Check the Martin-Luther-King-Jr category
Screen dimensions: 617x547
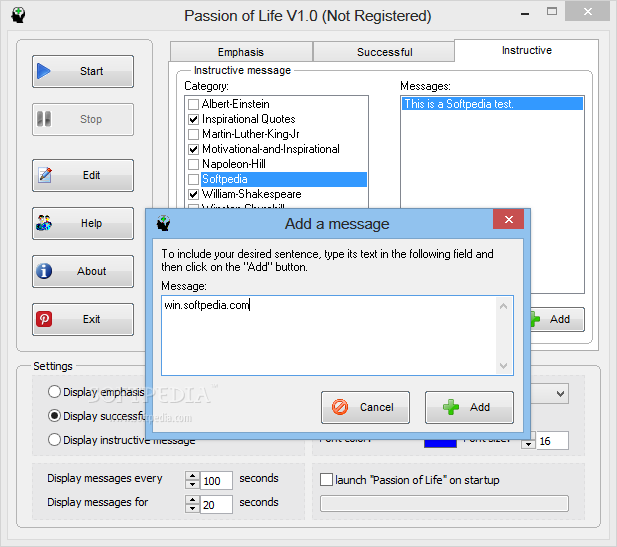[x=193, y=134]
